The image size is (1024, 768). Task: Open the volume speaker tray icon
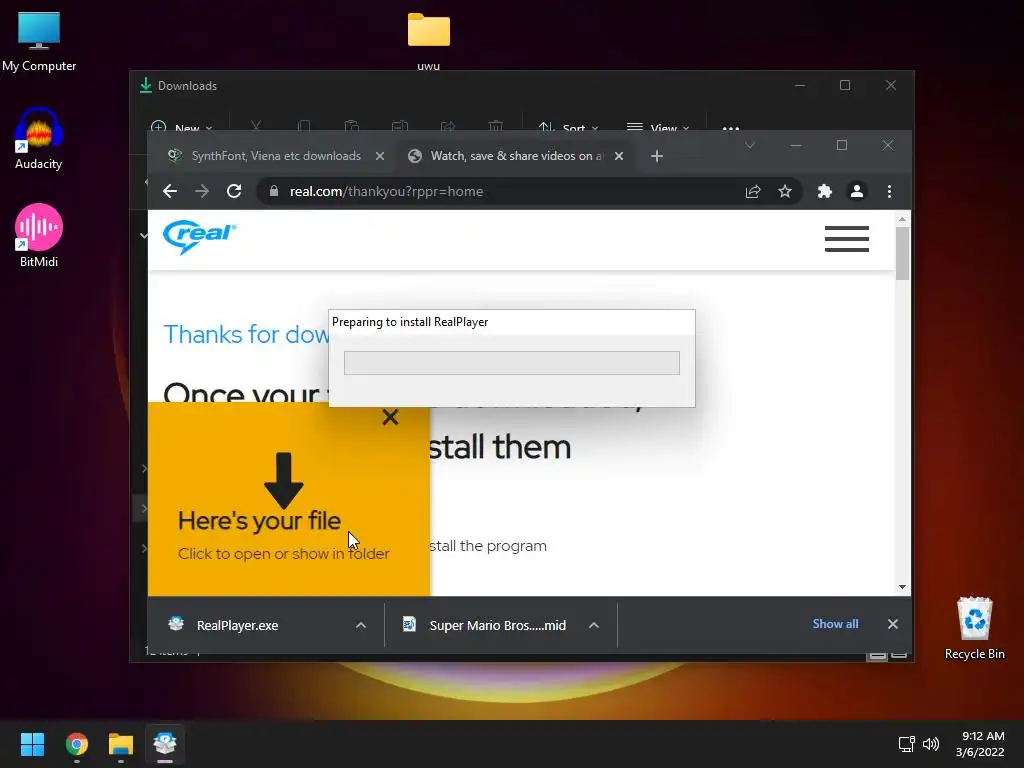tap(931, 744)
